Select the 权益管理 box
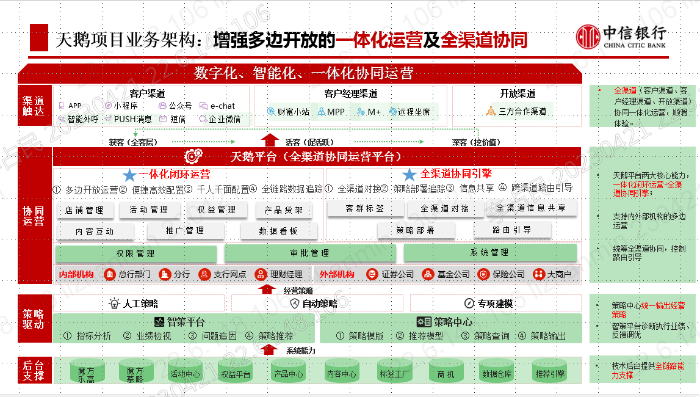The height and width of the screenshot is (397, 700). tap(217, 209)
